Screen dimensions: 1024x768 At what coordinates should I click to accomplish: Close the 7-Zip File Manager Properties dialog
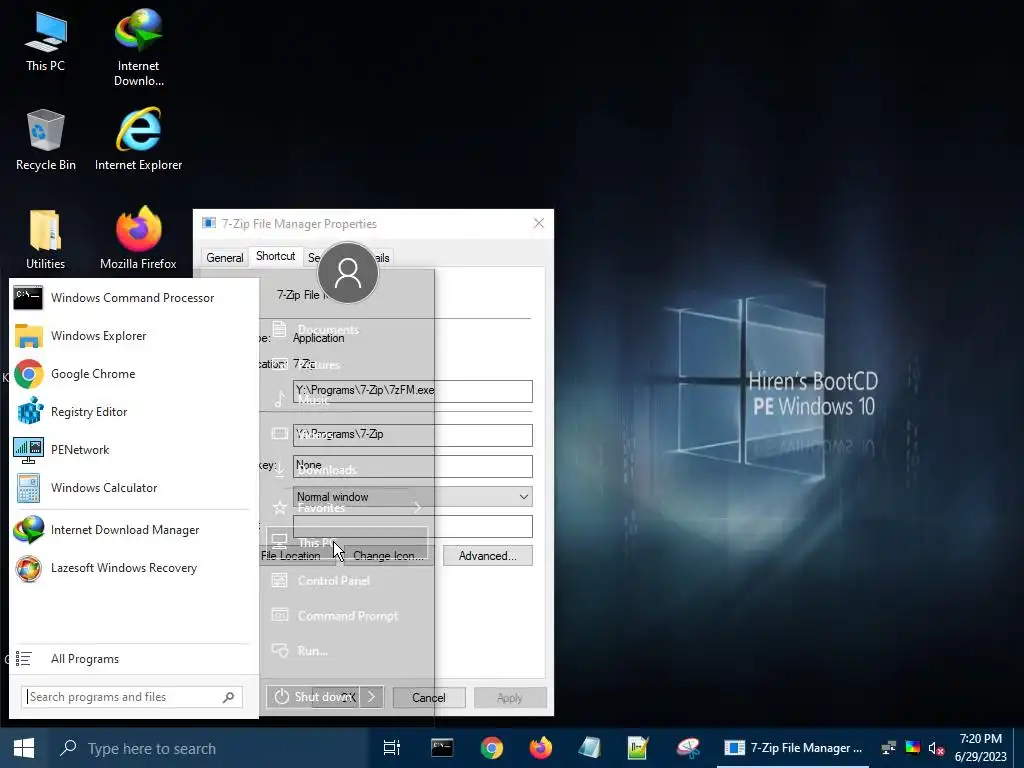point(539,223)
